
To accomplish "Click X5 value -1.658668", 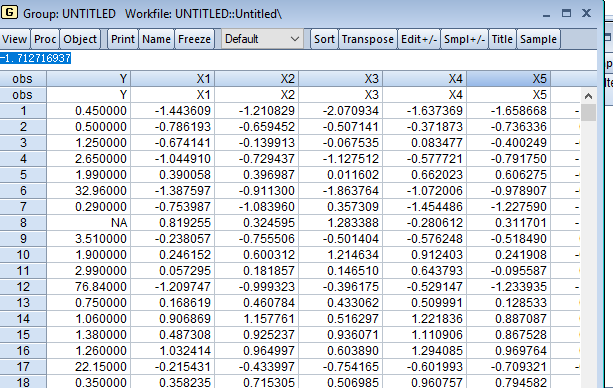I will coord(509,111).
